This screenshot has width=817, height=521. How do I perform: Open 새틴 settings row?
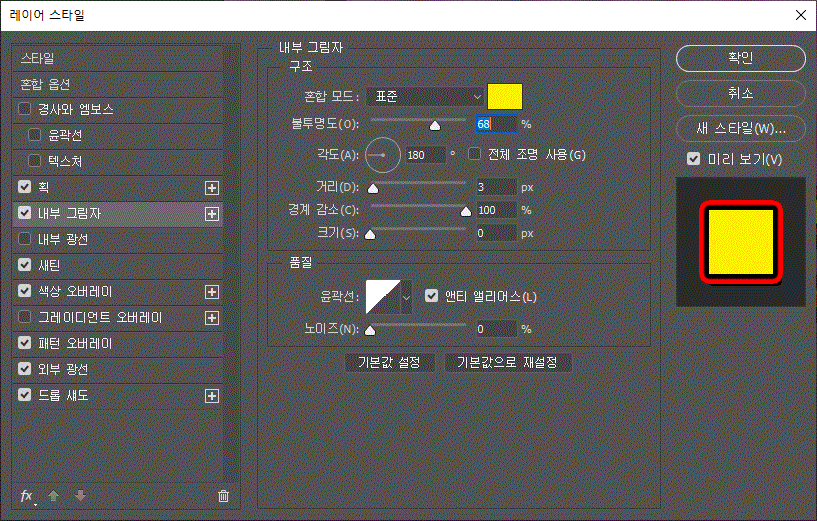pos(118,265)
